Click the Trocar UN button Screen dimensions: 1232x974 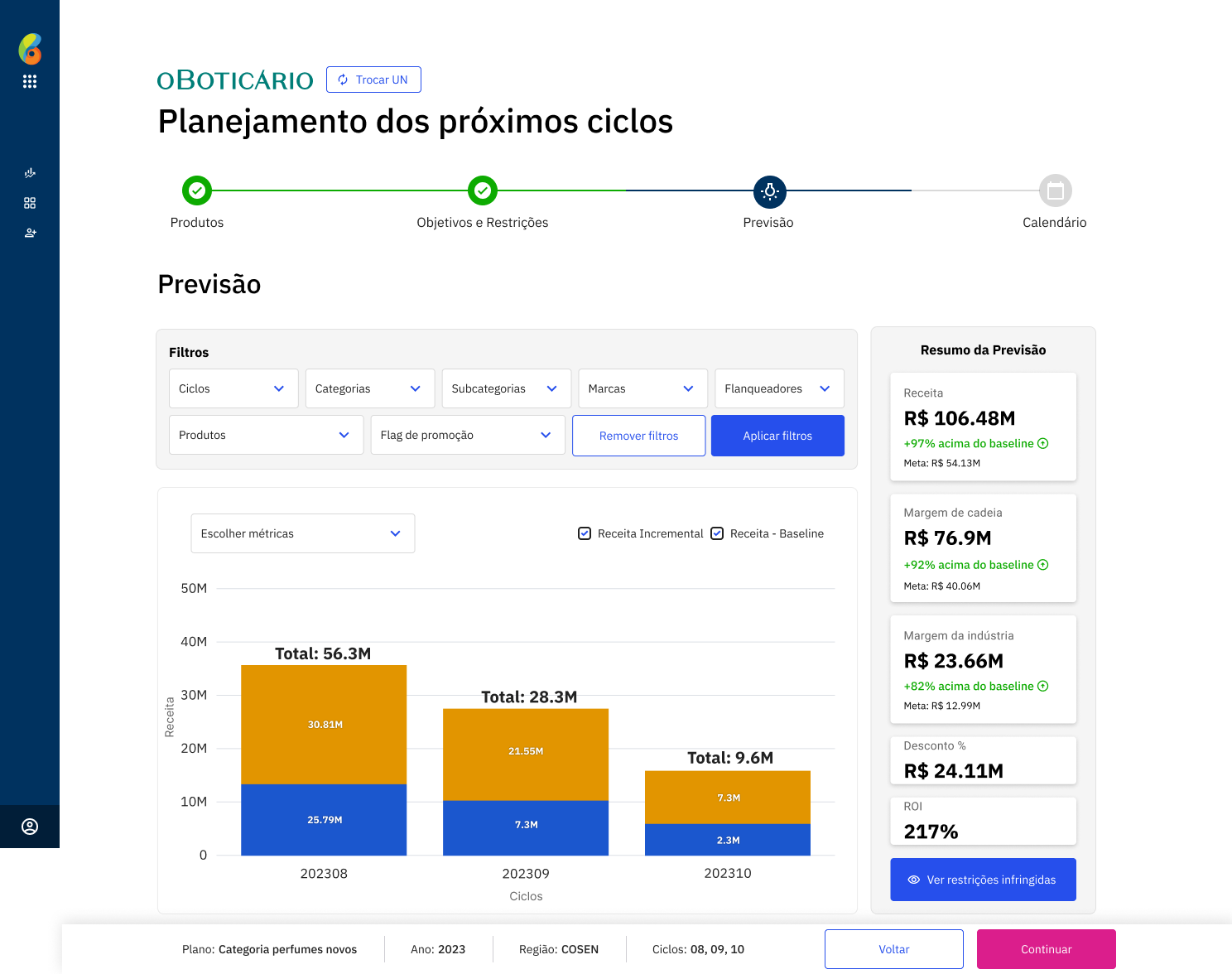[373, 80]
